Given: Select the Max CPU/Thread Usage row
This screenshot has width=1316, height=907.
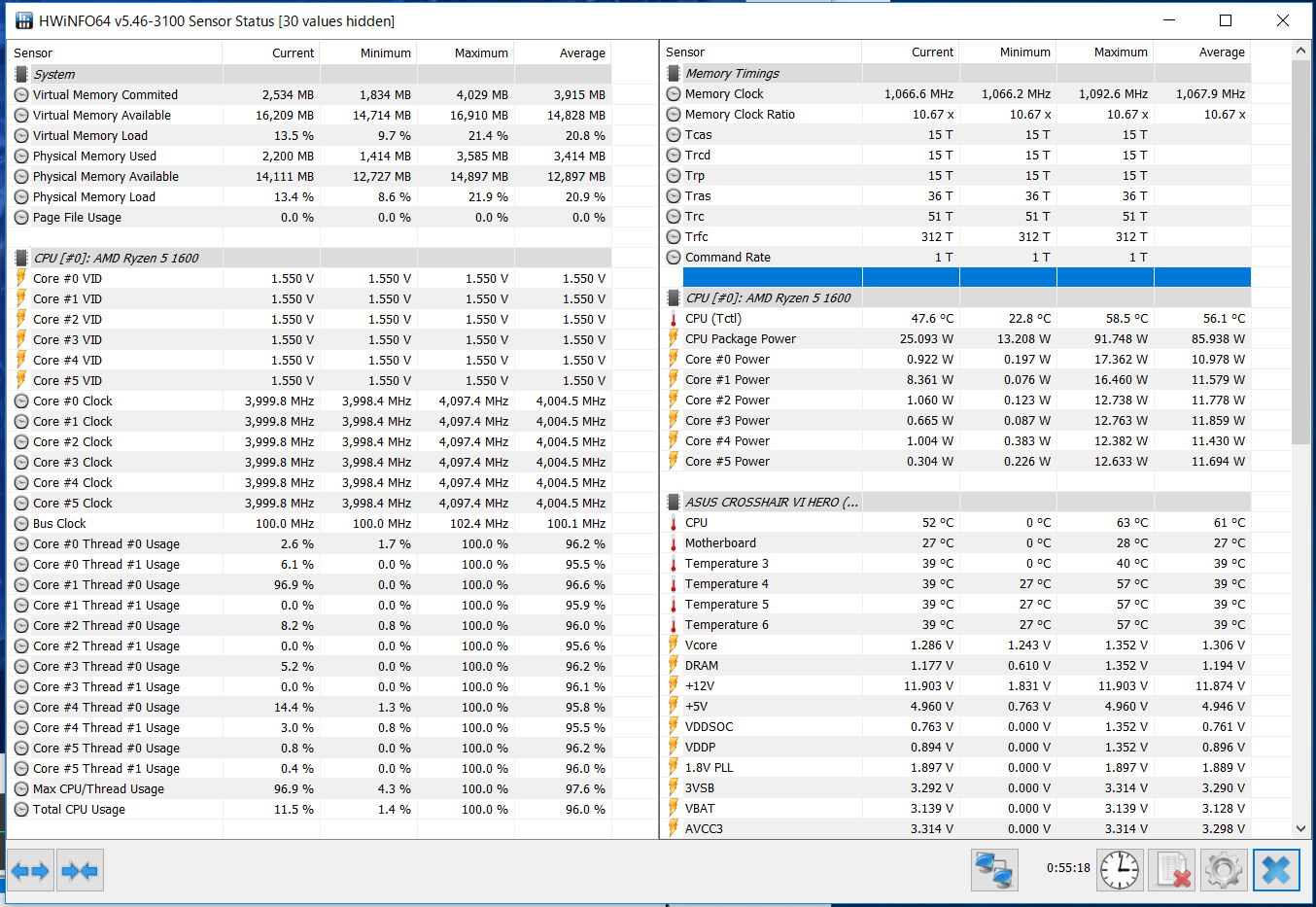Looking at the screenshot, I should coord(310,788).
